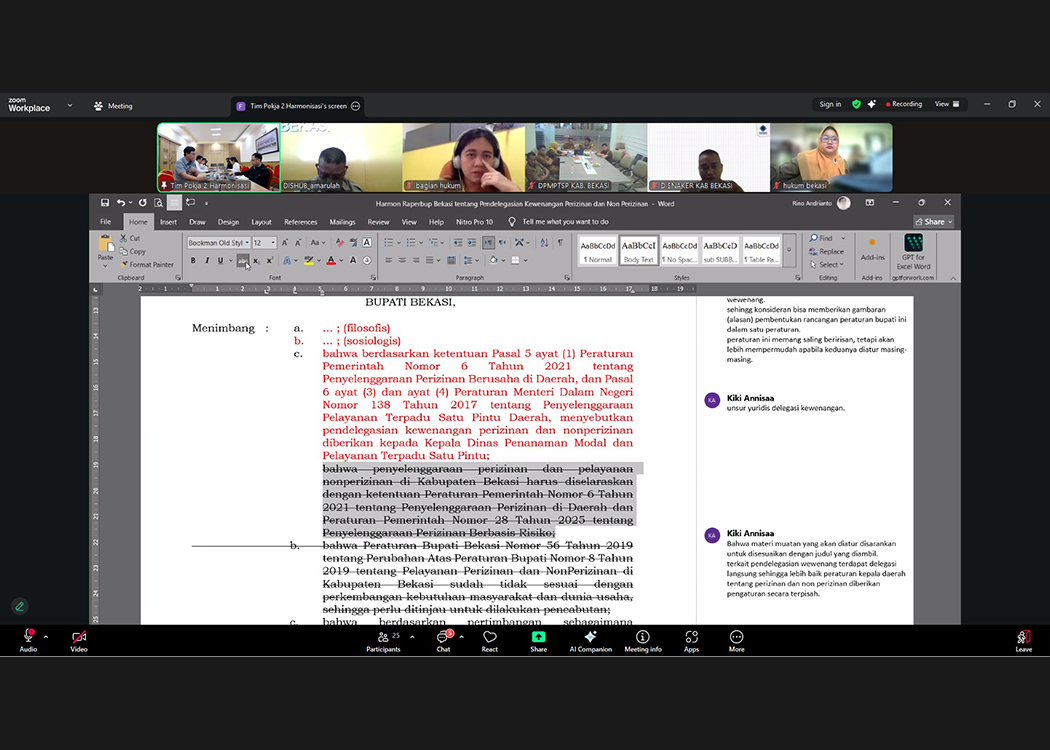
Task: Click the Format Painter tool
Action: (146, 265)
